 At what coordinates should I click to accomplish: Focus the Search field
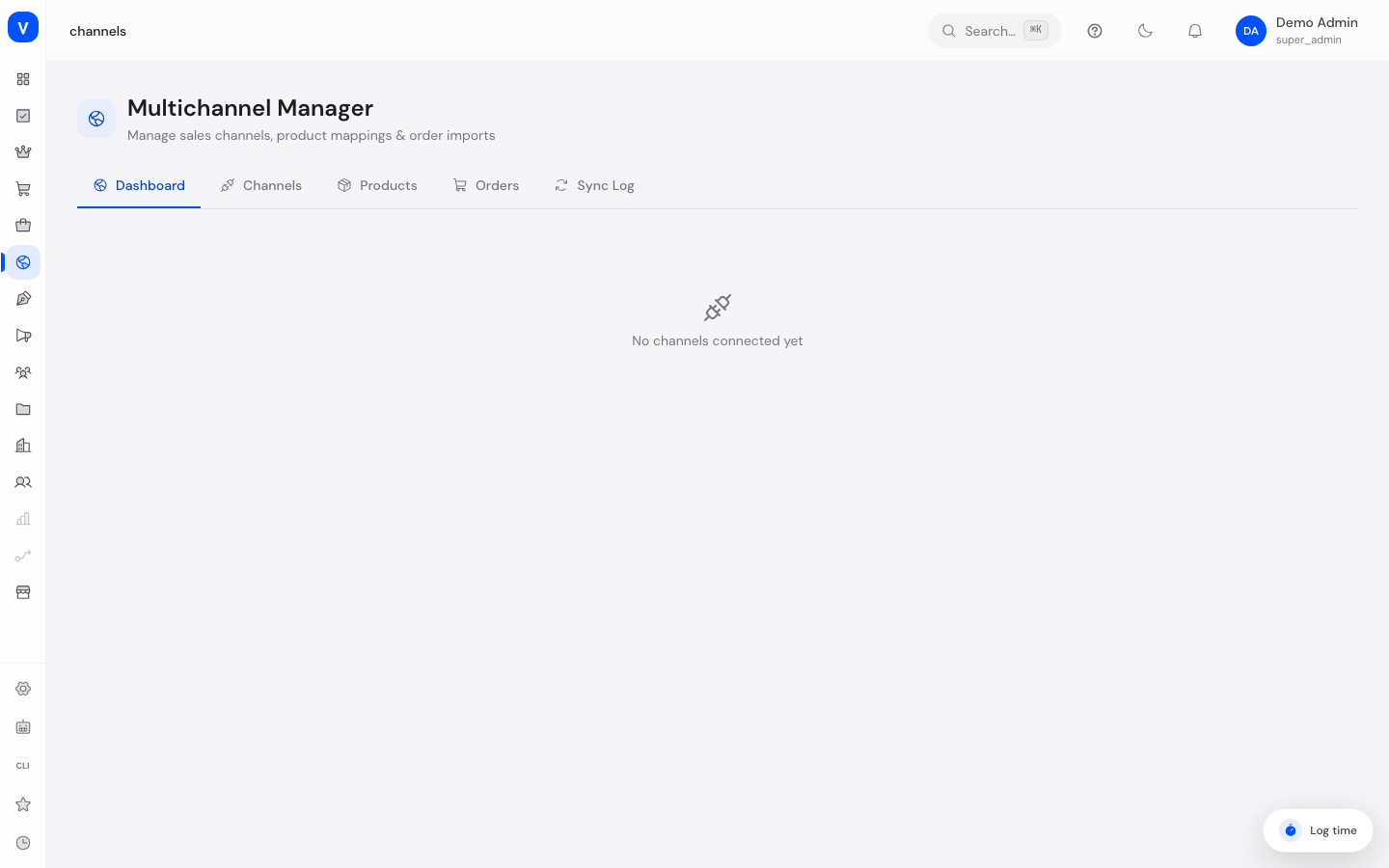click(x=994, y=31)
